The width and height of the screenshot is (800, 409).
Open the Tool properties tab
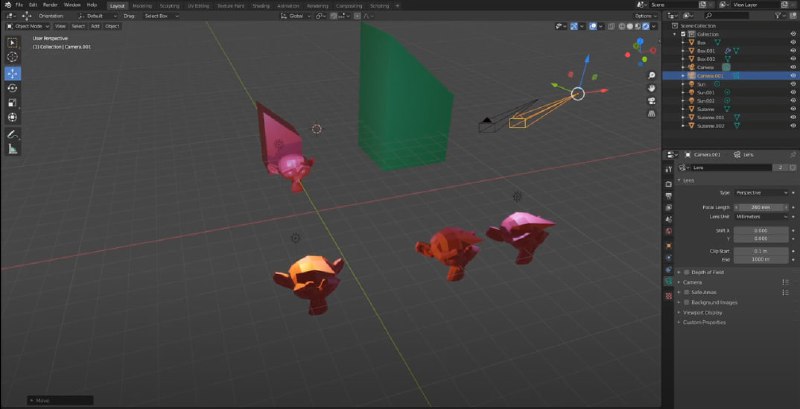(669, 169)
